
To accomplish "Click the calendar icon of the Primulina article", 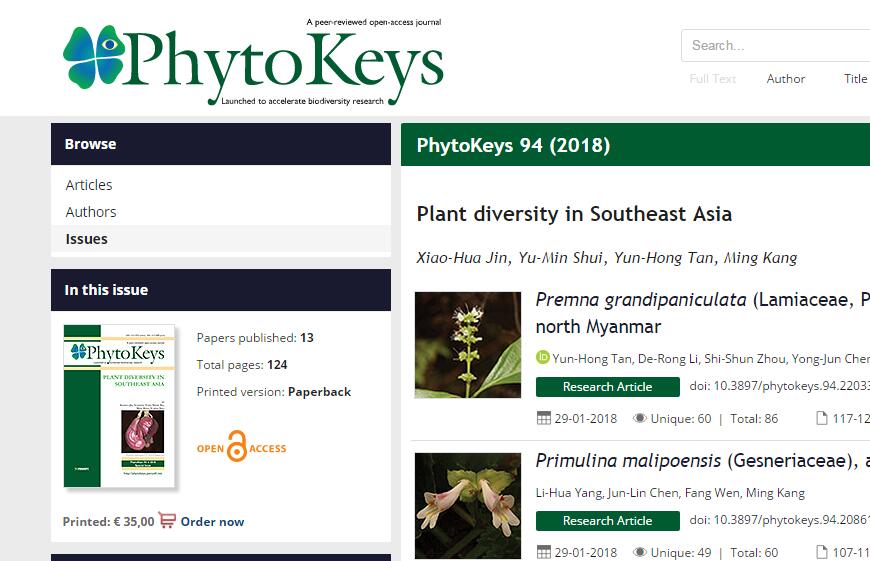I will click(x=544, y=552).
